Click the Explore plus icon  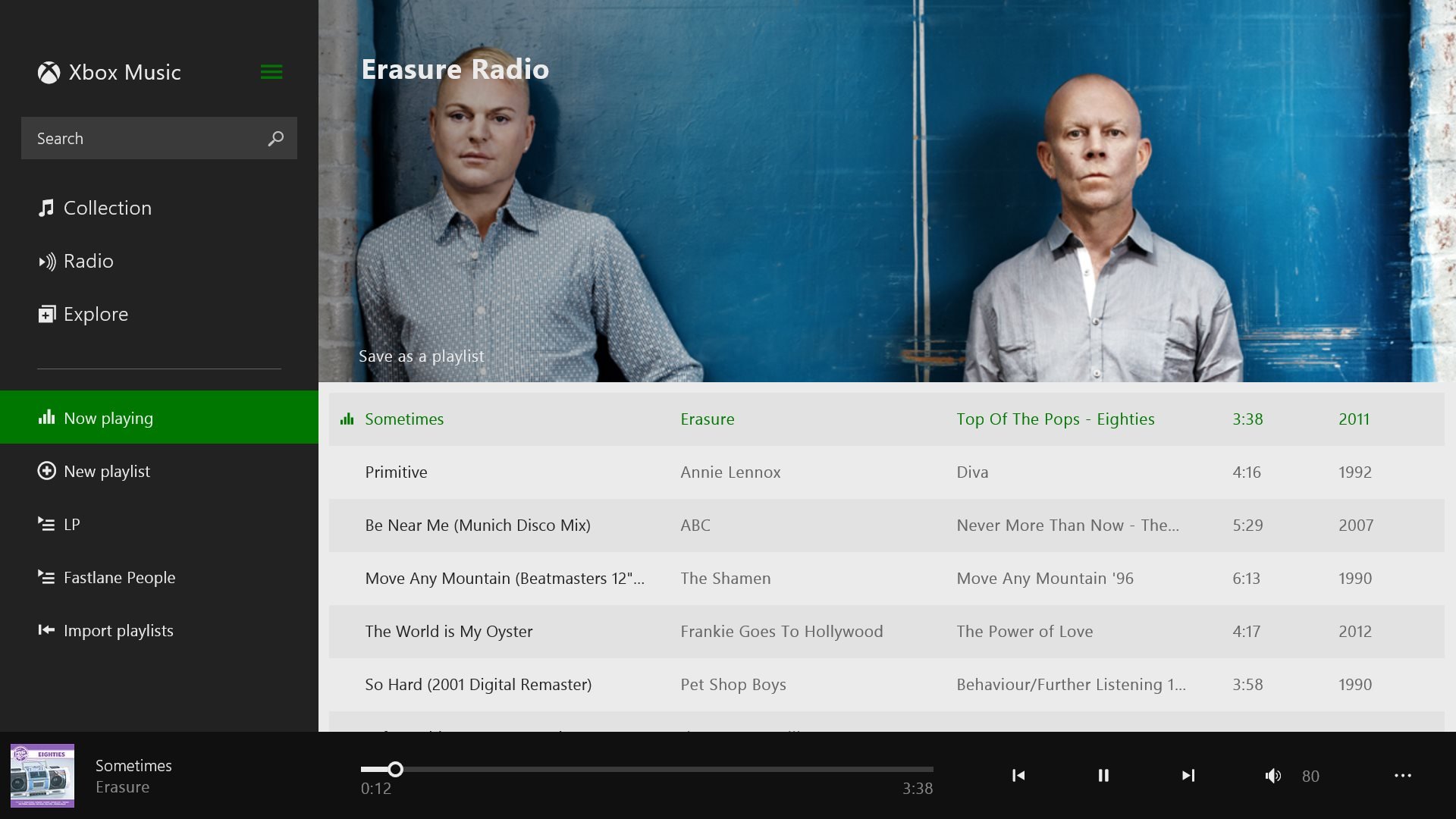pos(46,313)
